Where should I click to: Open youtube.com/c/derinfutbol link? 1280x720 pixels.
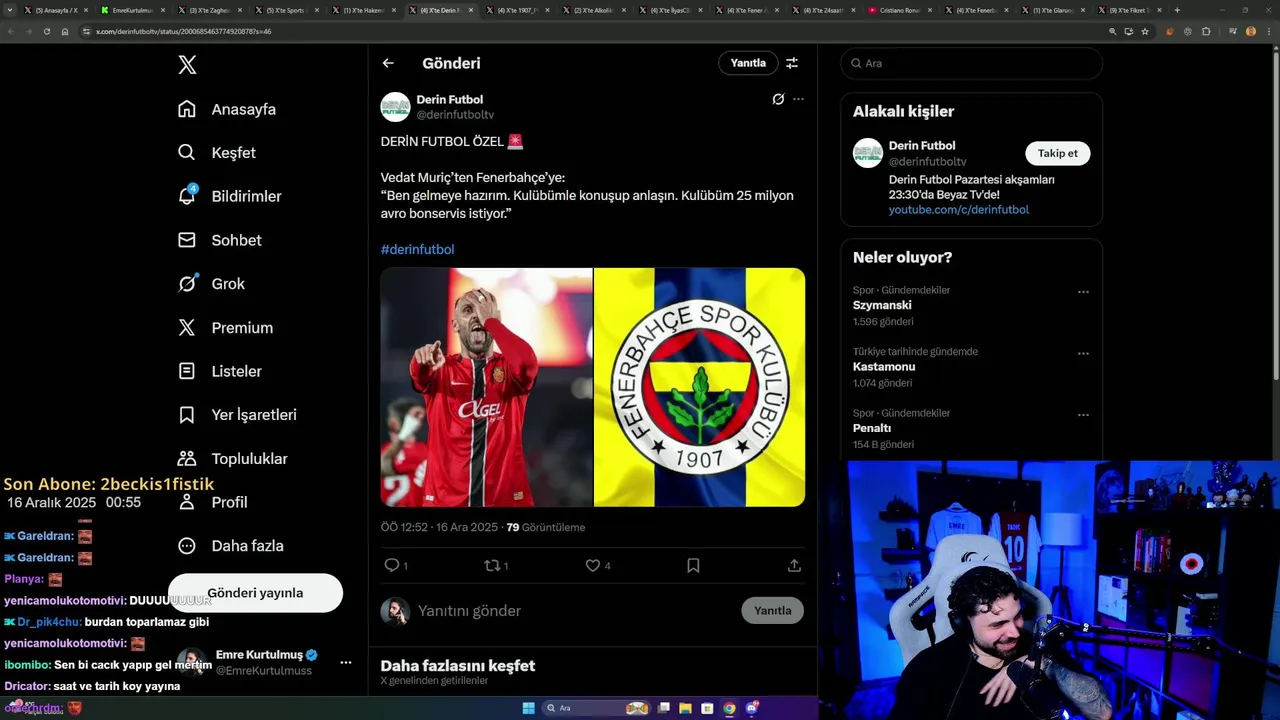click(958, 210)
